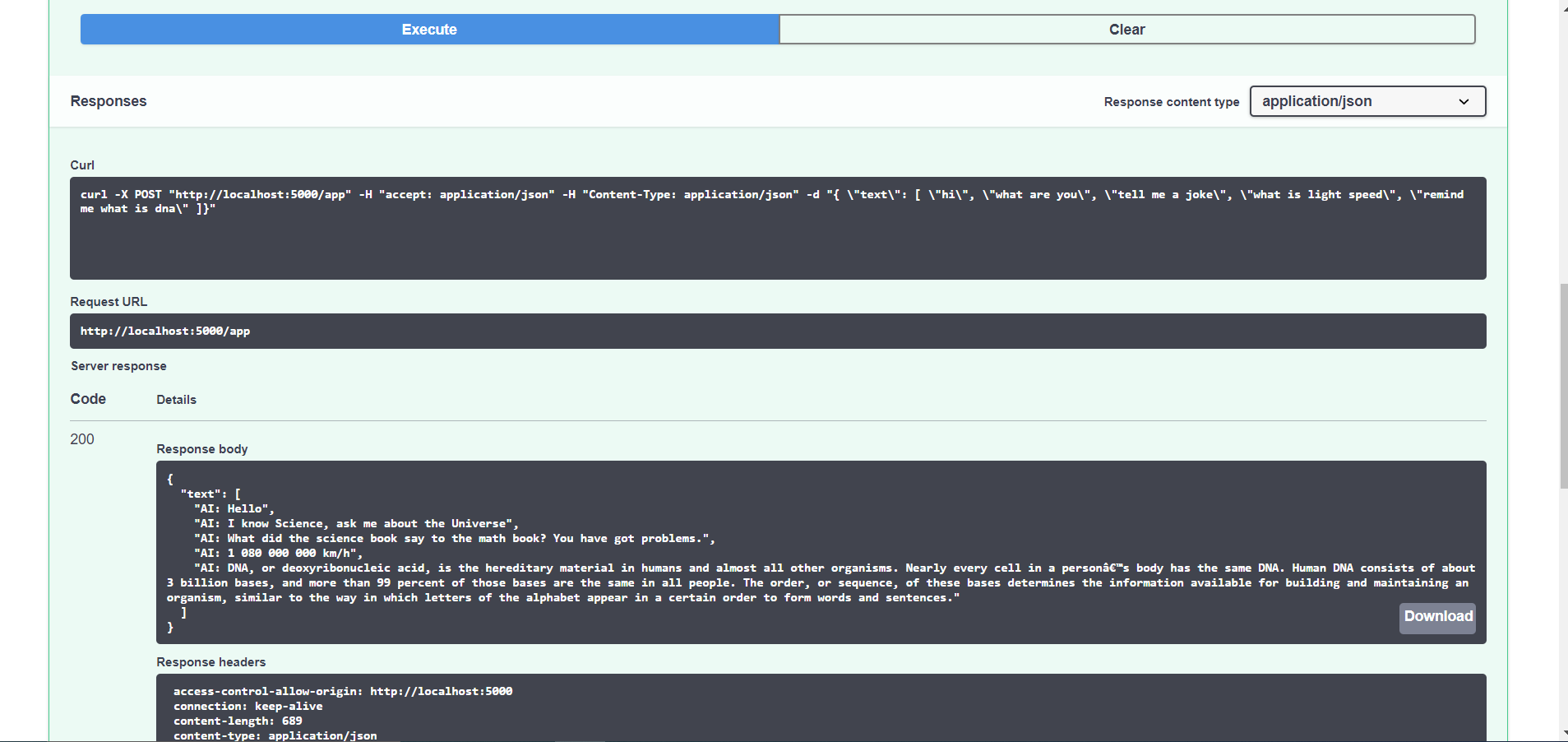The image size is (1568, 742).
Task: Click the Code column heading
Action: 87,399
